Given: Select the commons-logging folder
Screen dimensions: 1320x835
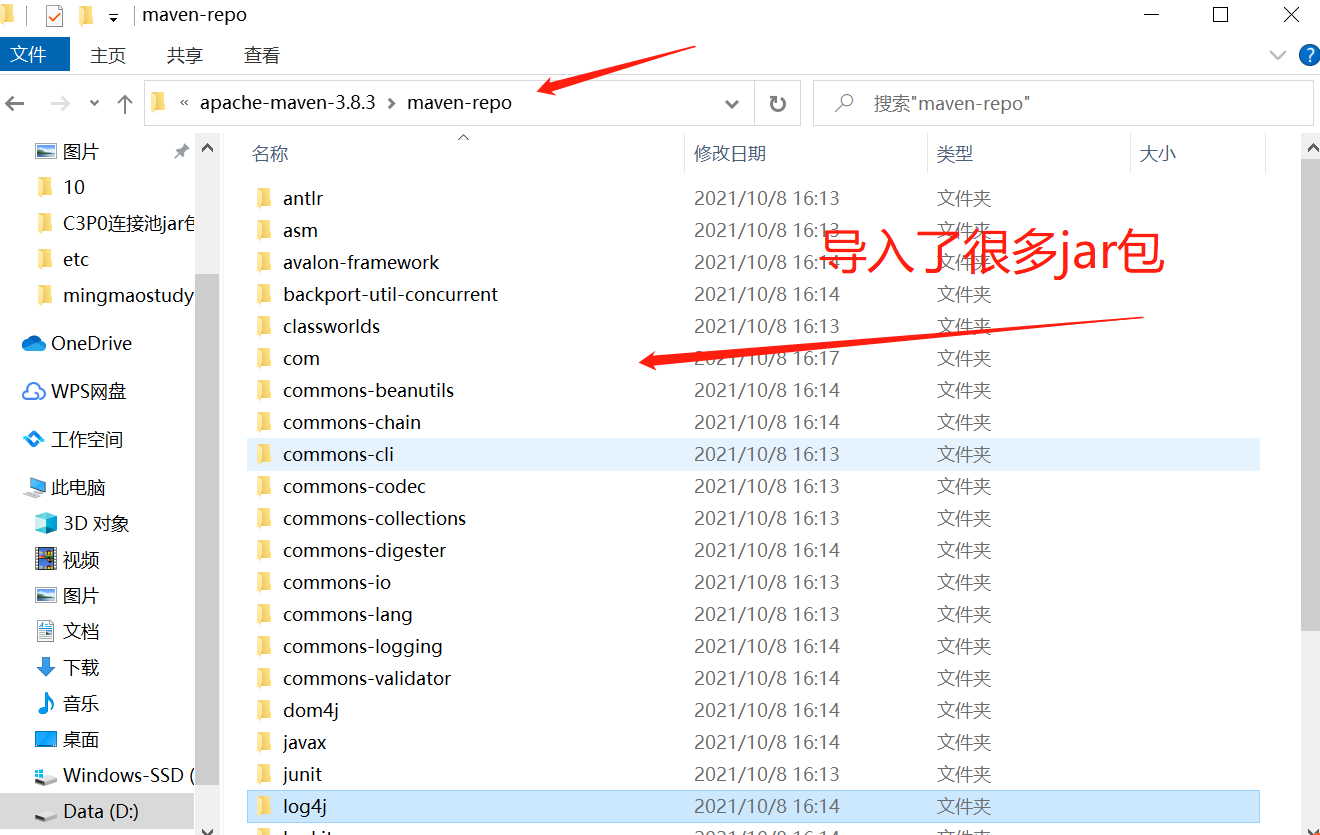Looking at the screenshot, I should click(753, 646).
